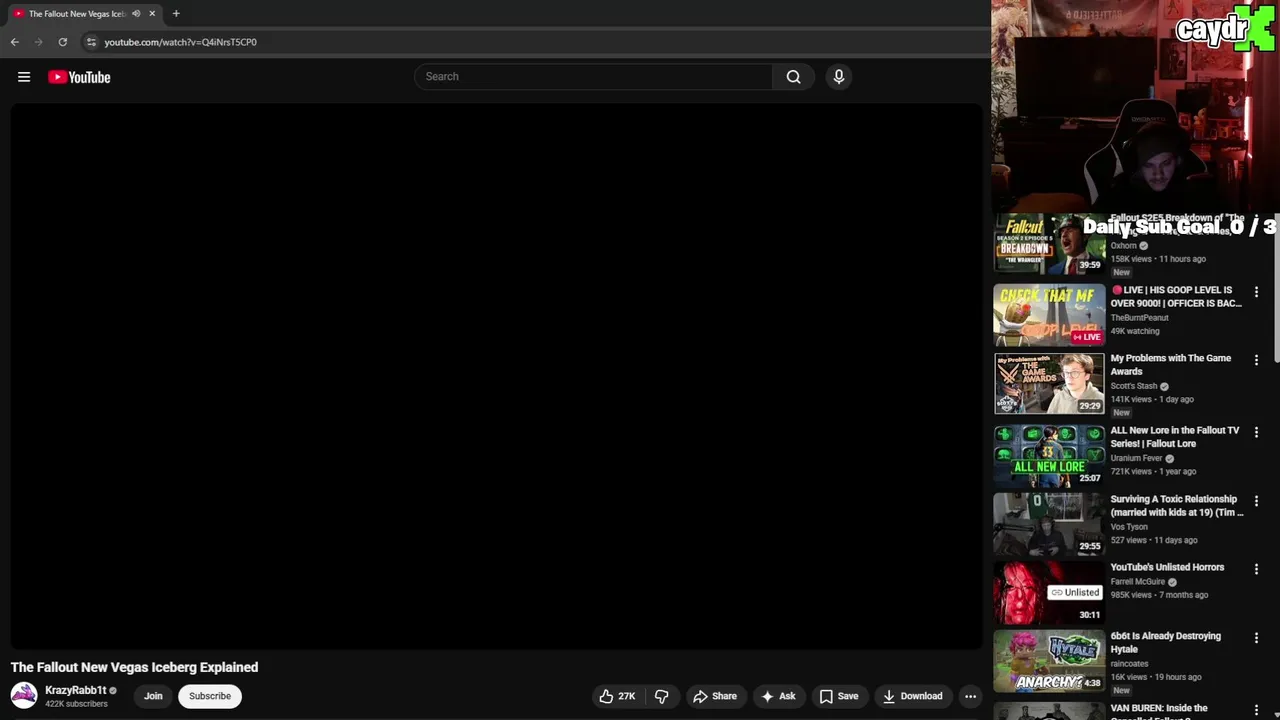Open Vos Tyson channel name
The image size is (1280, 720).
pos(1129,527)
